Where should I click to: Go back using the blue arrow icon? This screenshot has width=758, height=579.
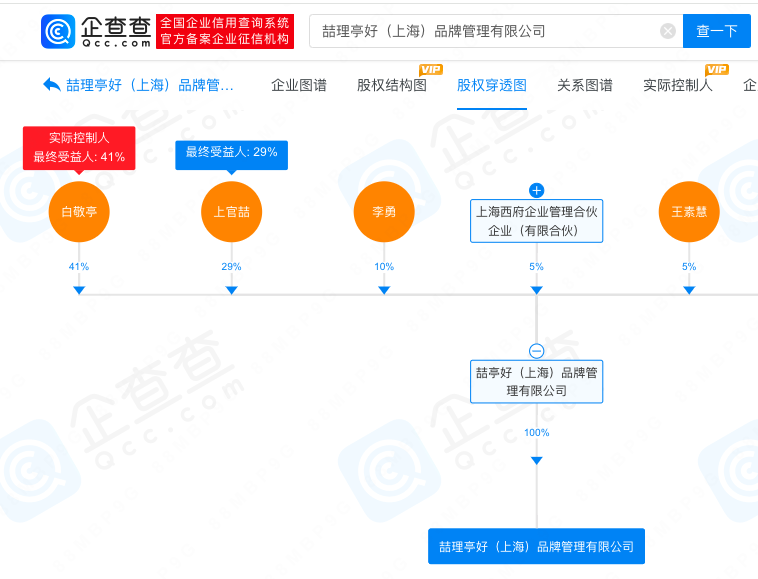(x=51, y=85)
